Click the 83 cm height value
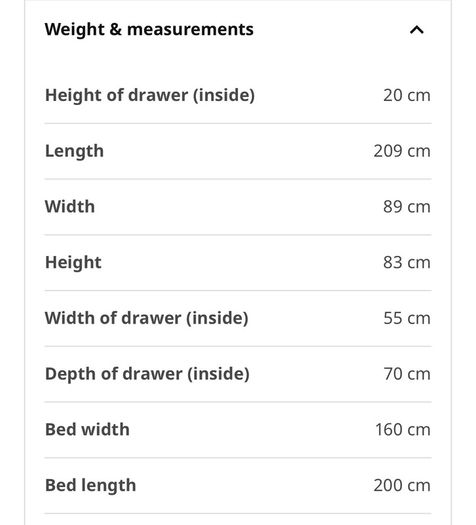 (407, 262)
